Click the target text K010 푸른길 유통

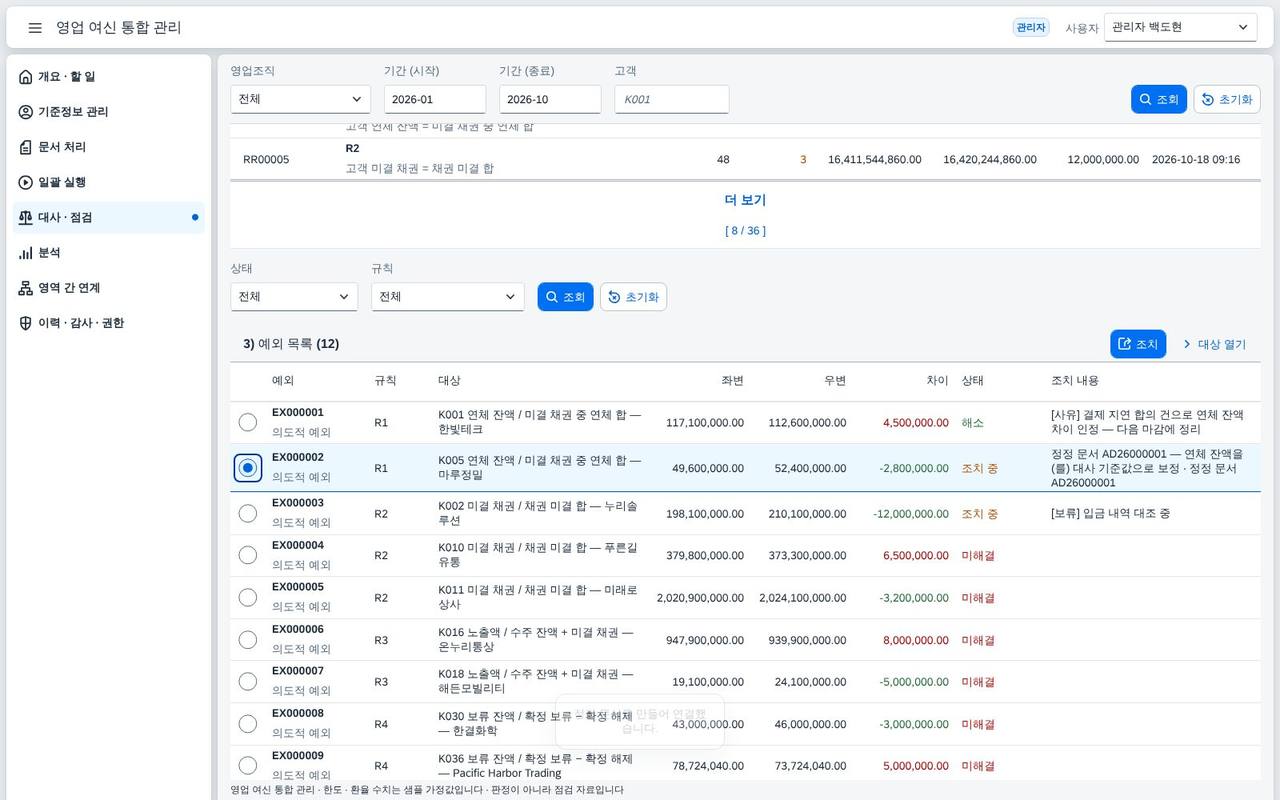coord(538,555)
